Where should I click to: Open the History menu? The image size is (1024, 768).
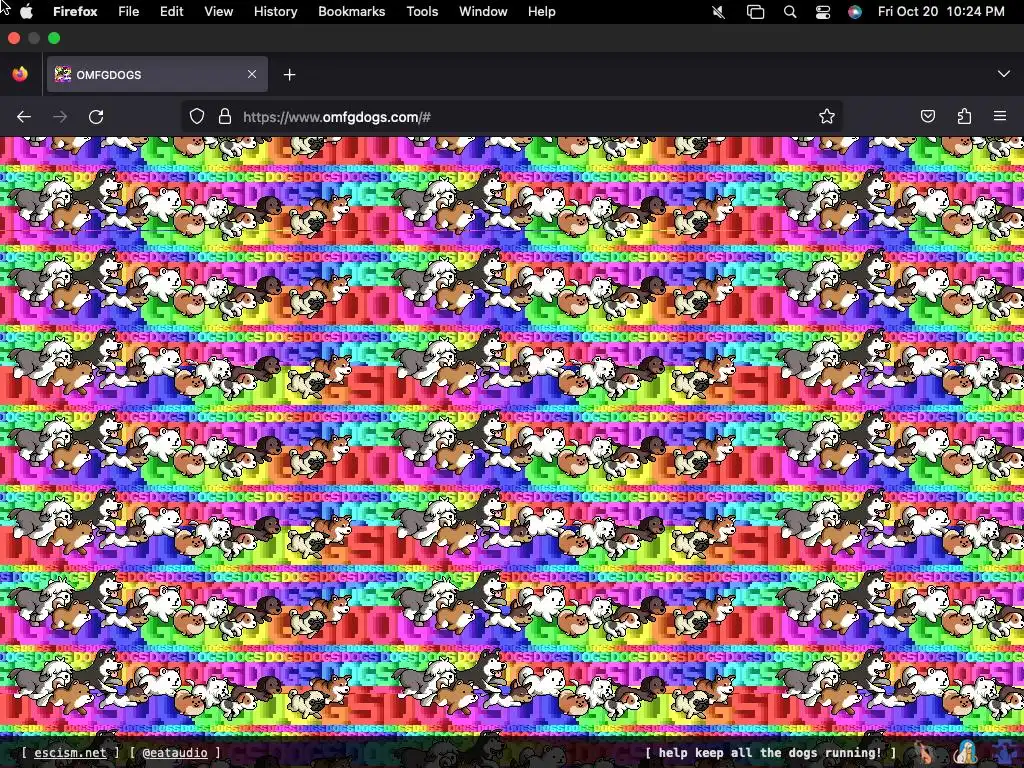click(276, 12)
